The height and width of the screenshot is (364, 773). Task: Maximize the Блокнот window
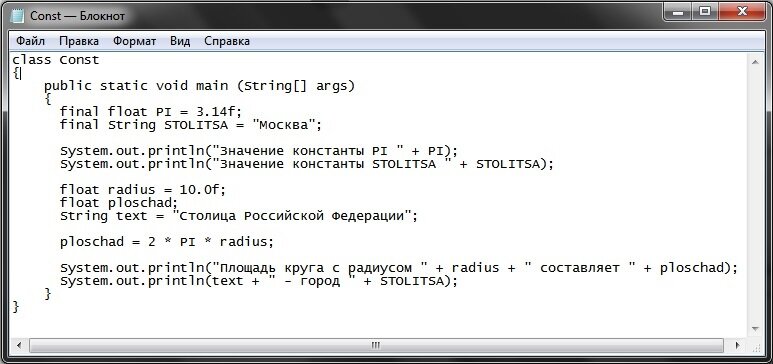705,12
